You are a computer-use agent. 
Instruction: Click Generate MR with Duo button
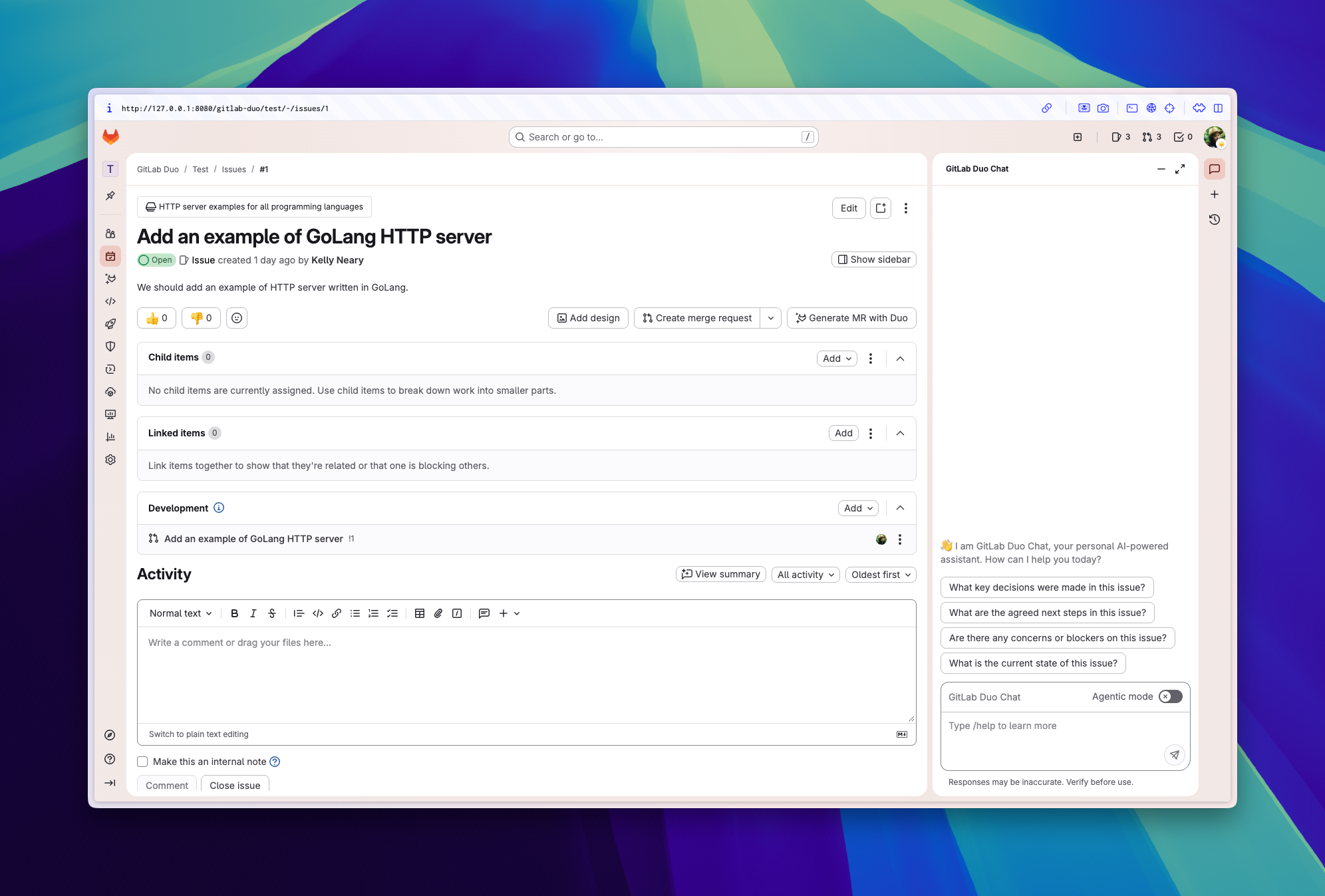pyautogui.click(x=851, y=318)
